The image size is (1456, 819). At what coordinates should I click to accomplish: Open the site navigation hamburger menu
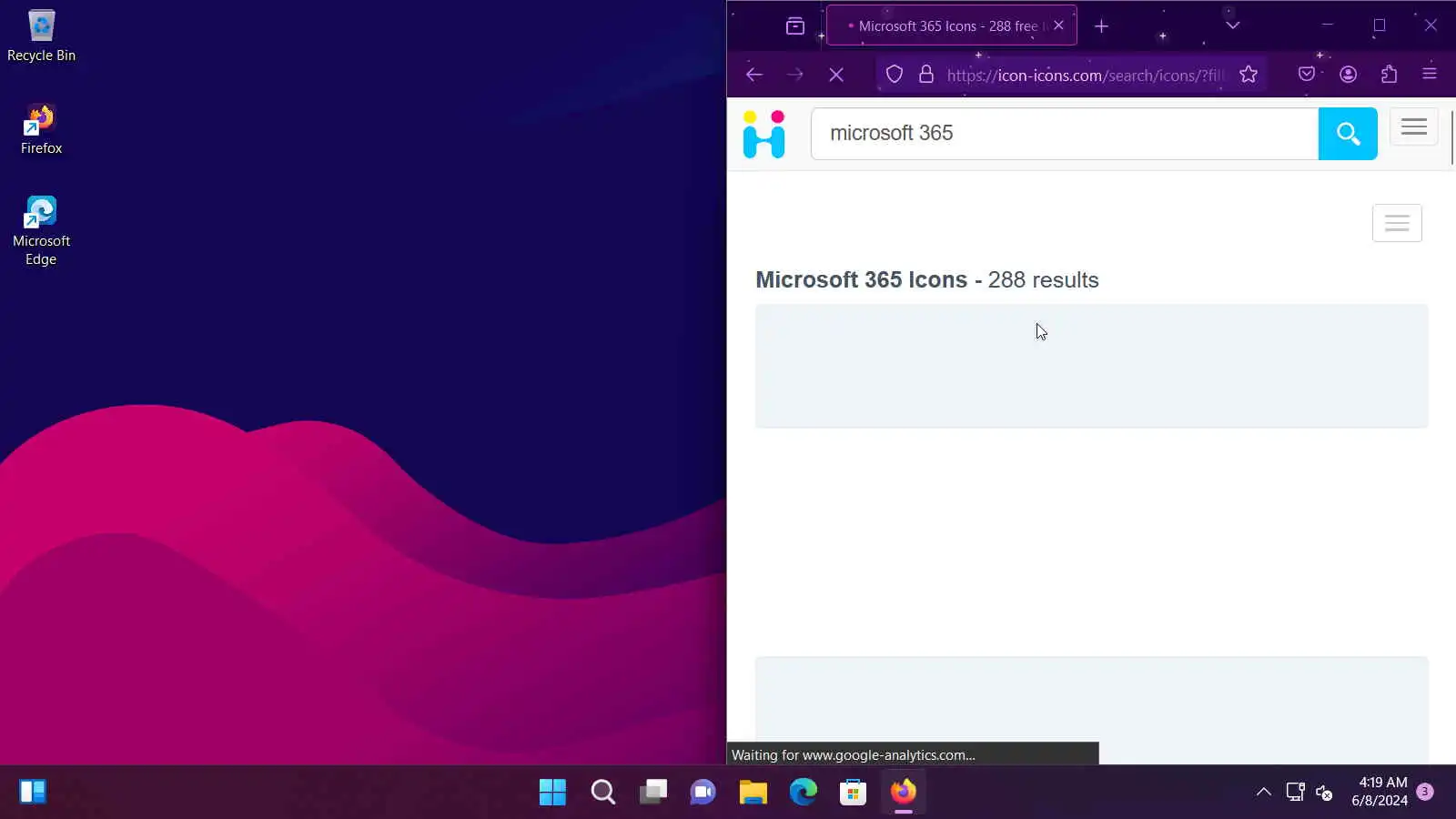[x=1414, y=127]
